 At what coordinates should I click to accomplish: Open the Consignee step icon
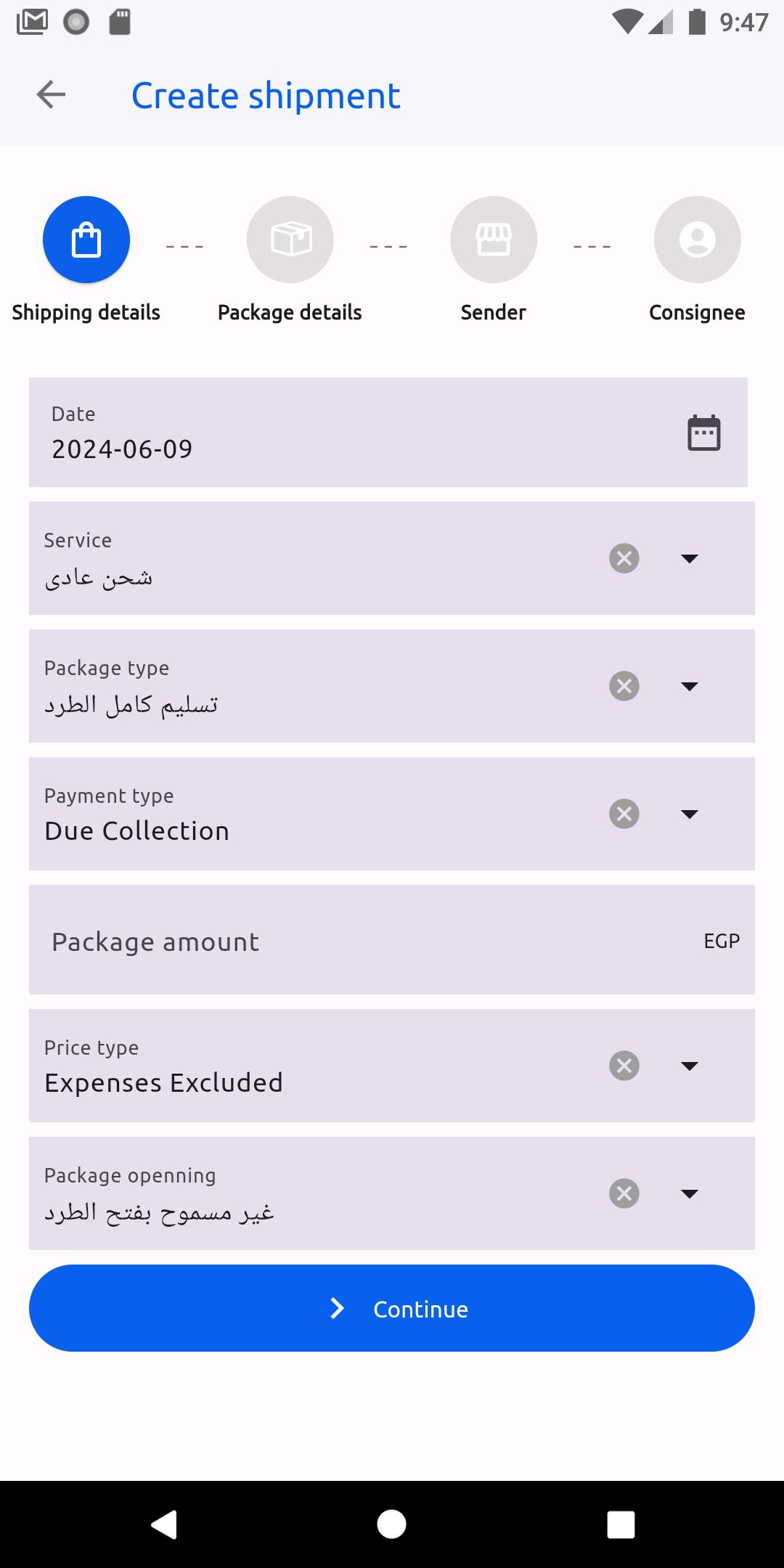698,240
